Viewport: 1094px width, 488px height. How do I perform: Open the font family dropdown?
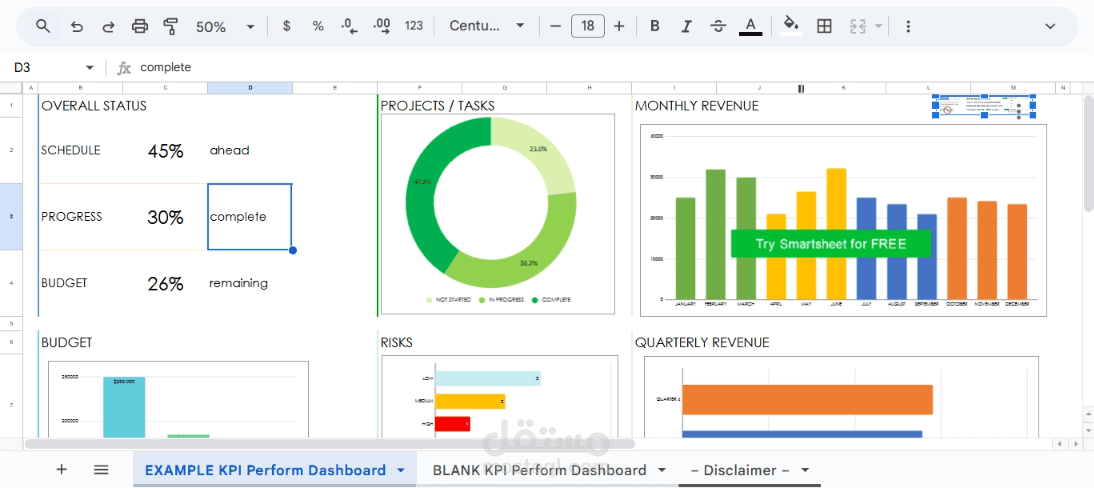486,27
